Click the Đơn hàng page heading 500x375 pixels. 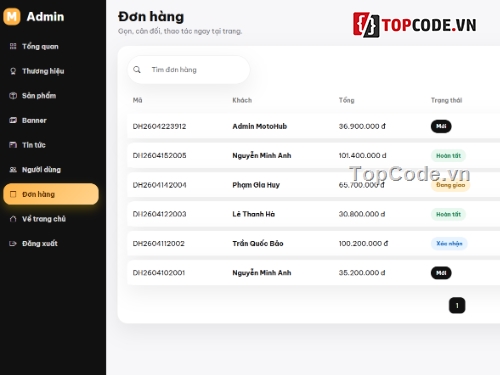[x=151, y=17]
